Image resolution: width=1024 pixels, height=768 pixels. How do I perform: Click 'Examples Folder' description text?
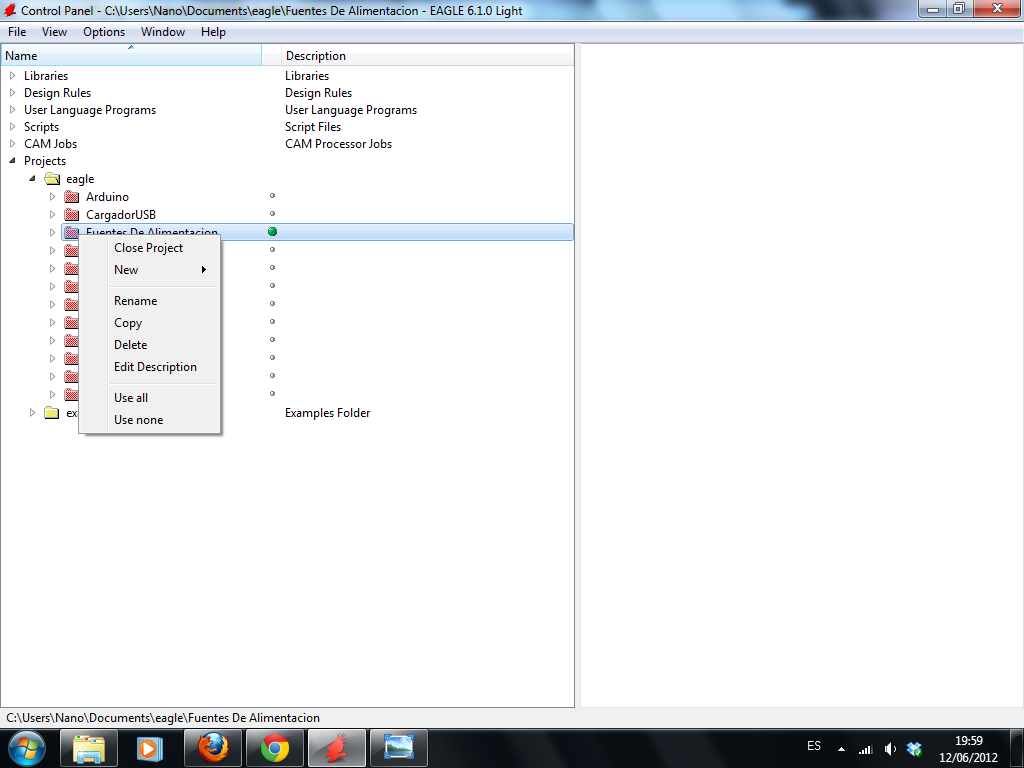pyautogui.click(x=327, y=413)
